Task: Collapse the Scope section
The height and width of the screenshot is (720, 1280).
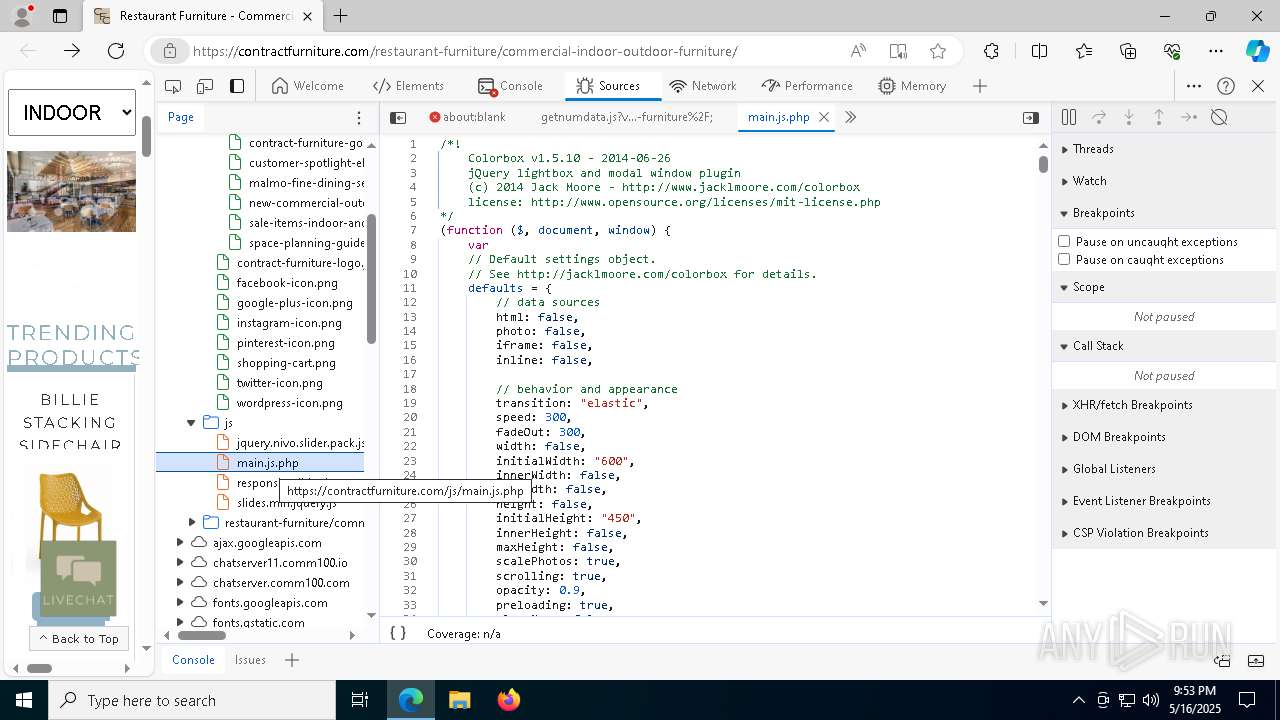Action: pos(1164,287)
